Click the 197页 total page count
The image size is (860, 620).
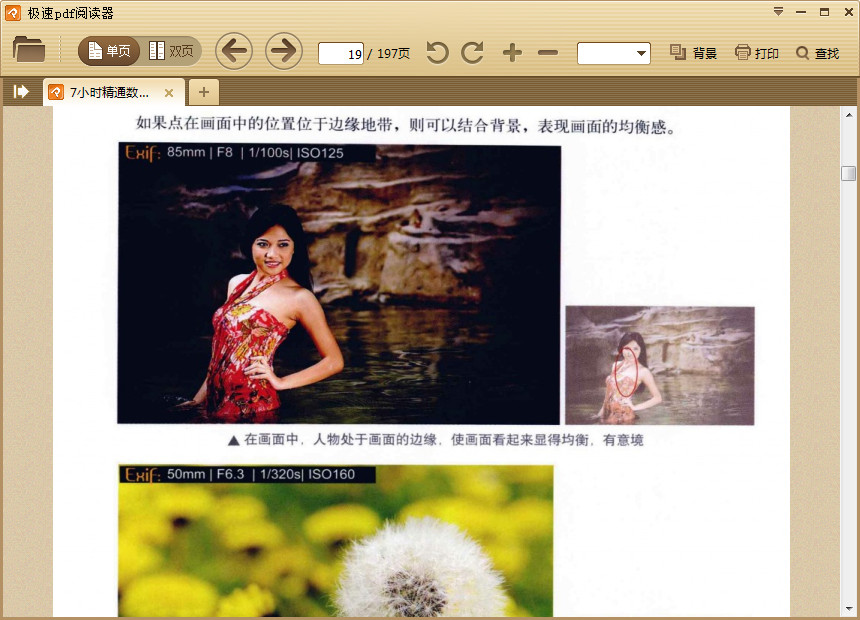click(x=394, y=54)
